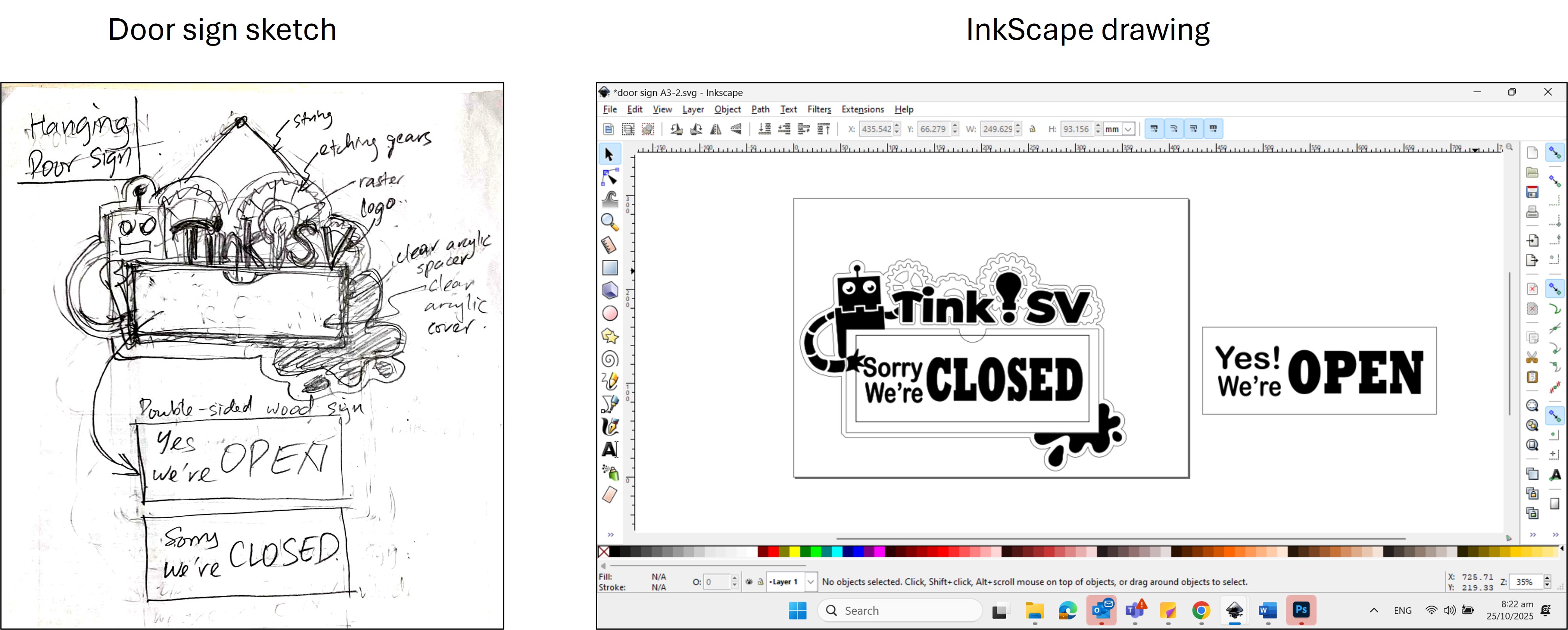Flip selection horizontally from toolbar

716,129
